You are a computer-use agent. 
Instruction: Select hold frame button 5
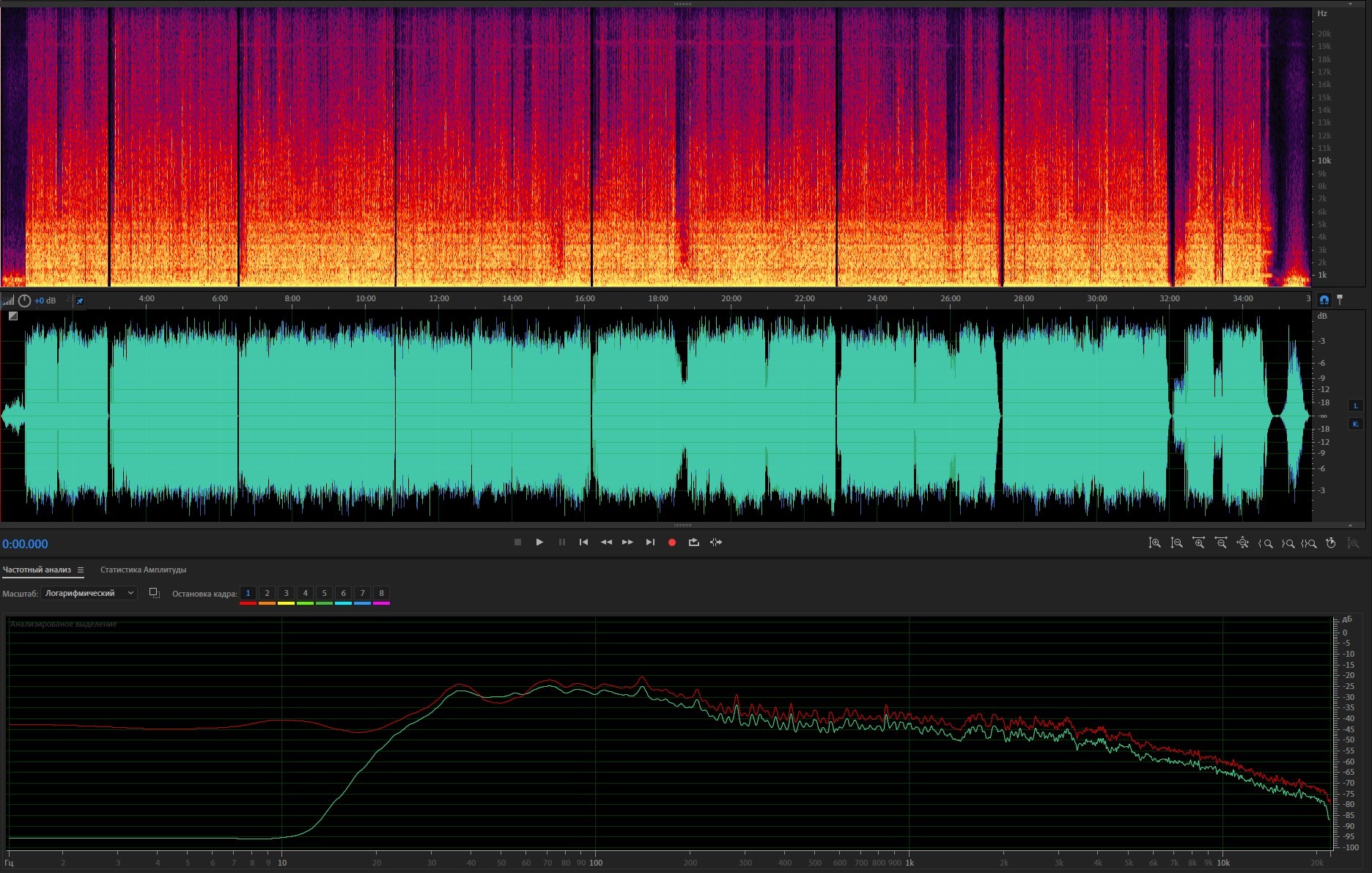click(x=324, y=593)
